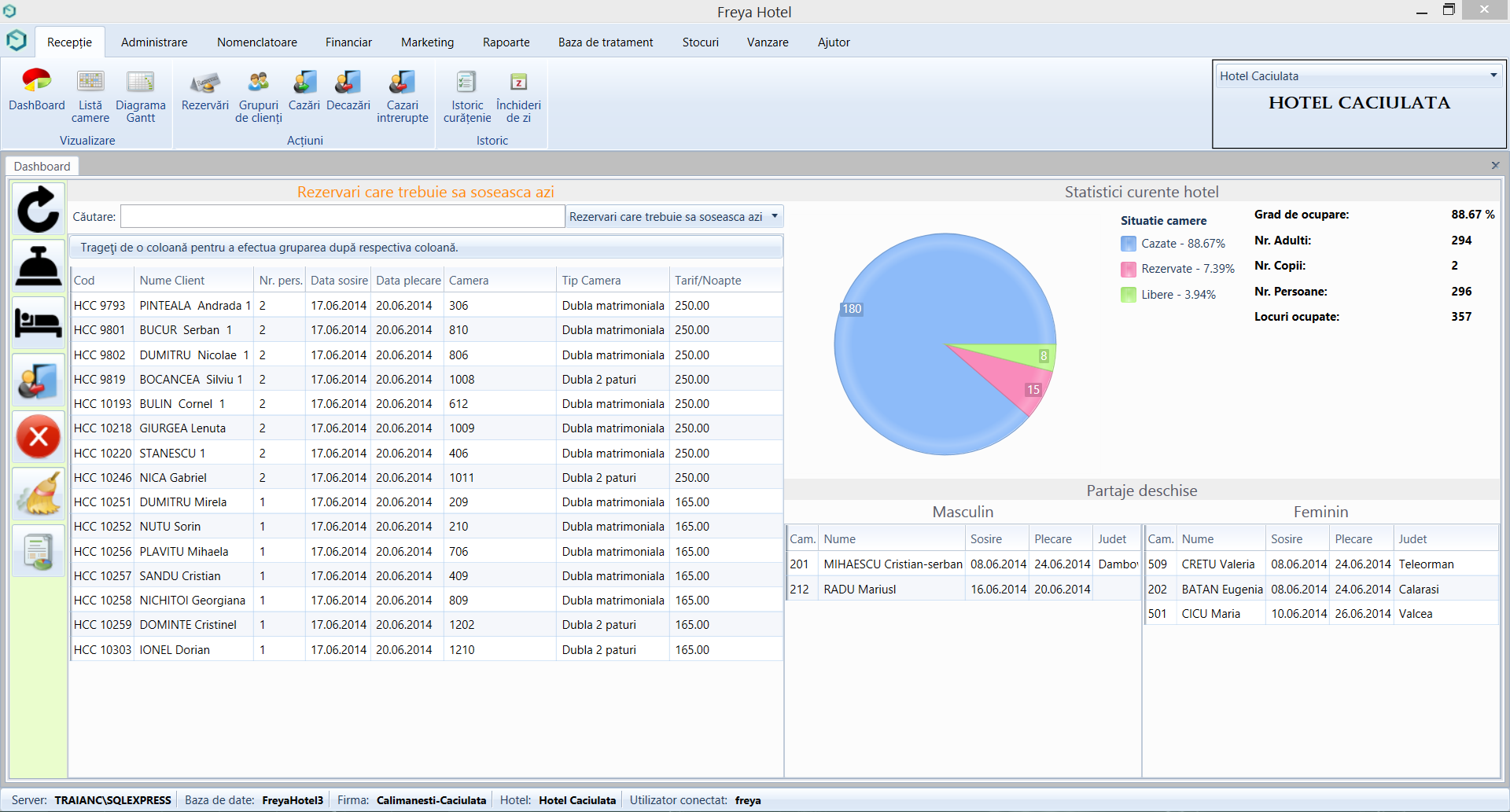Open the Rapoarte ribbon tab
This screenshot has height=812, width=1510.
click(506, 42)
